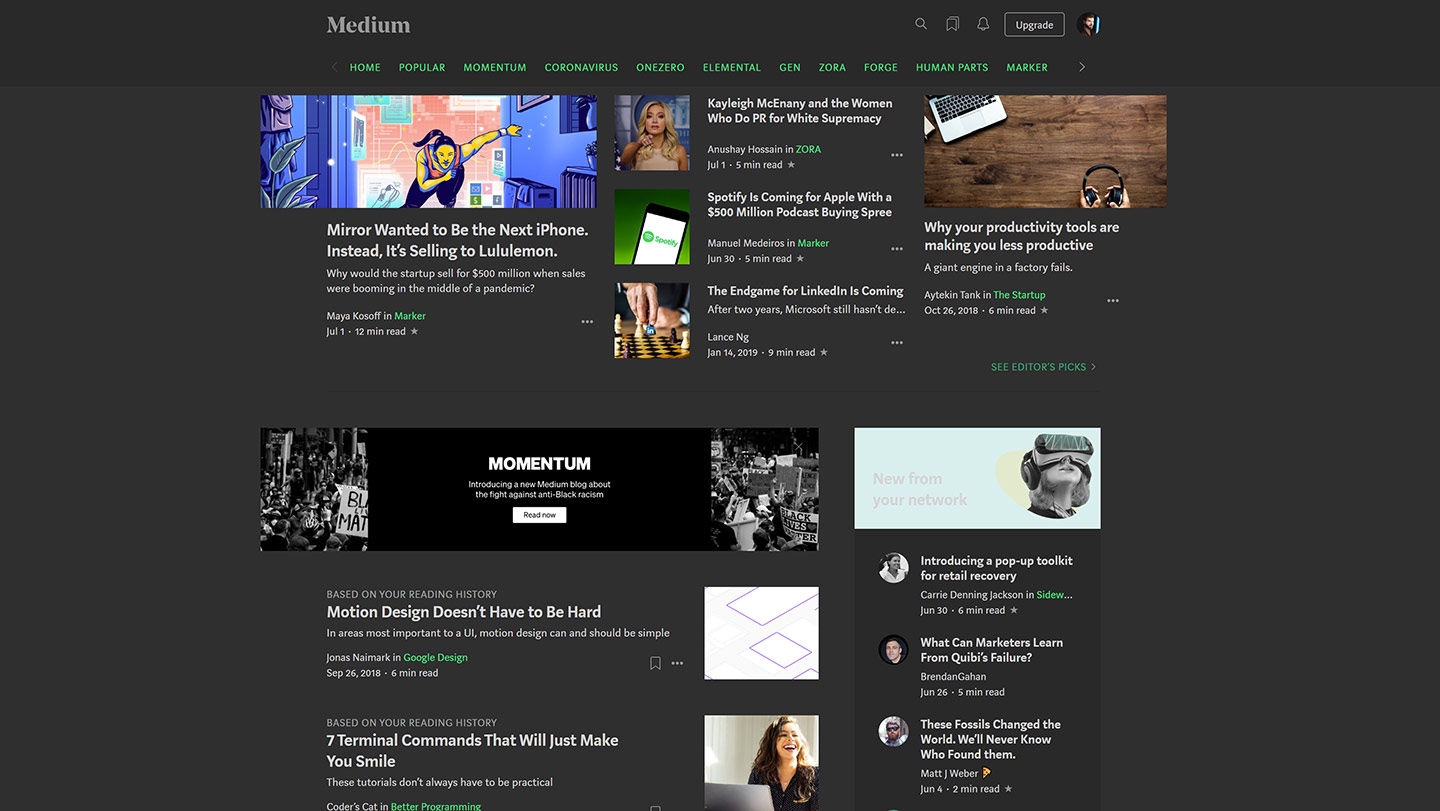Viewport: 1440px width, 811px height.
Task: Open the options menu on the LinkedIn story
Action: pos(897,342)
